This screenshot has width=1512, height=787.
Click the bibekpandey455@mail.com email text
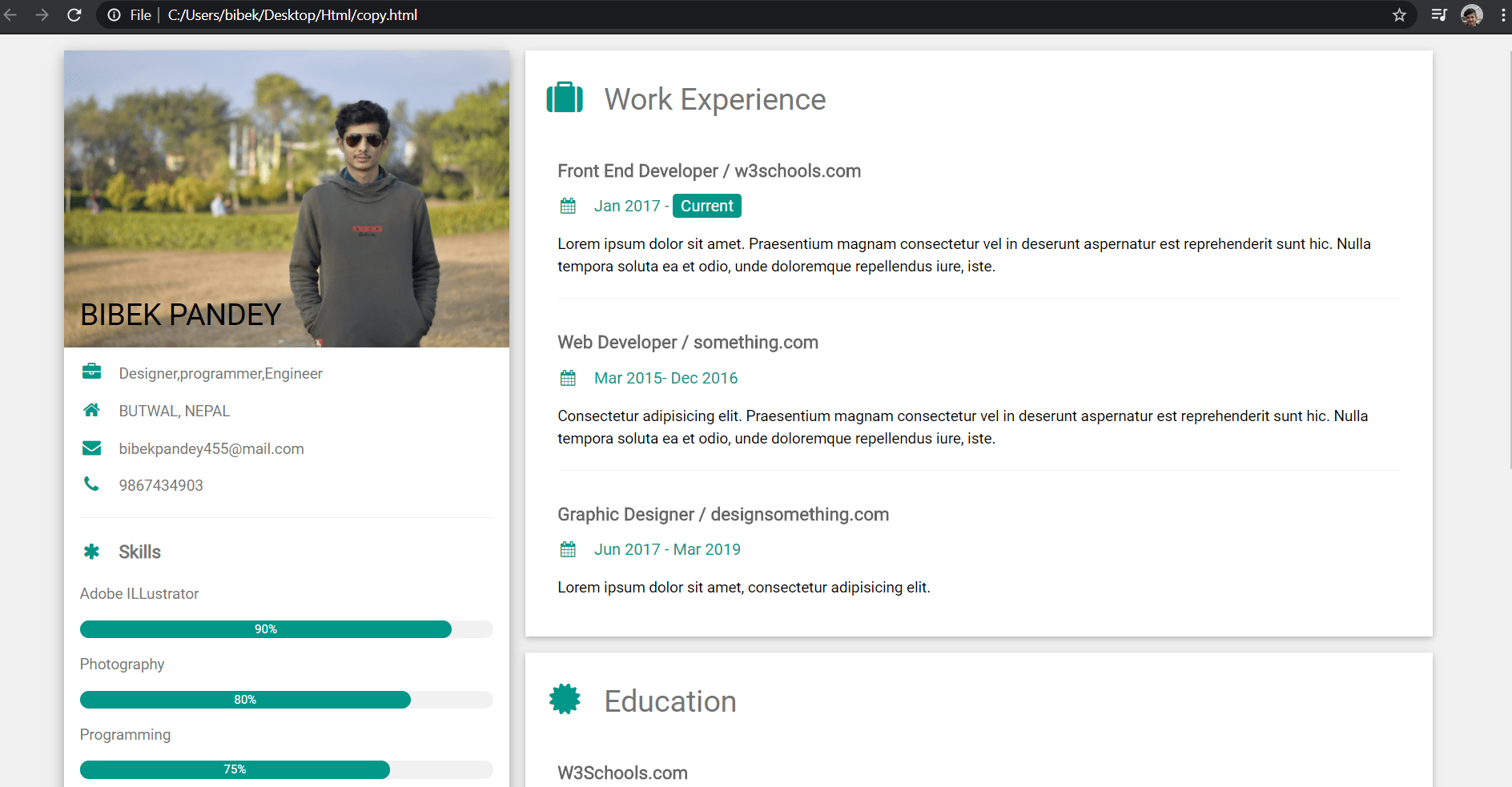[211, 449]
